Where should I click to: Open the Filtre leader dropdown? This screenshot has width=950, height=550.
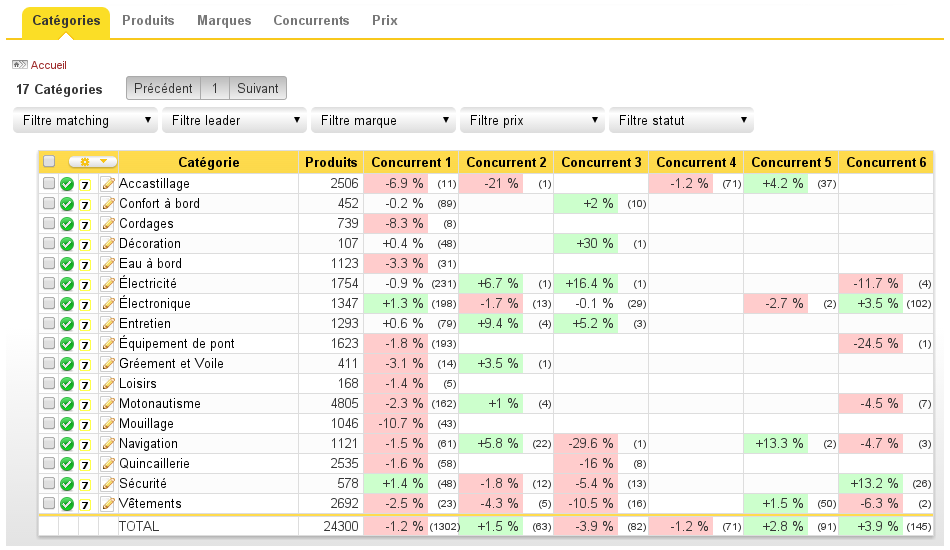234,120
